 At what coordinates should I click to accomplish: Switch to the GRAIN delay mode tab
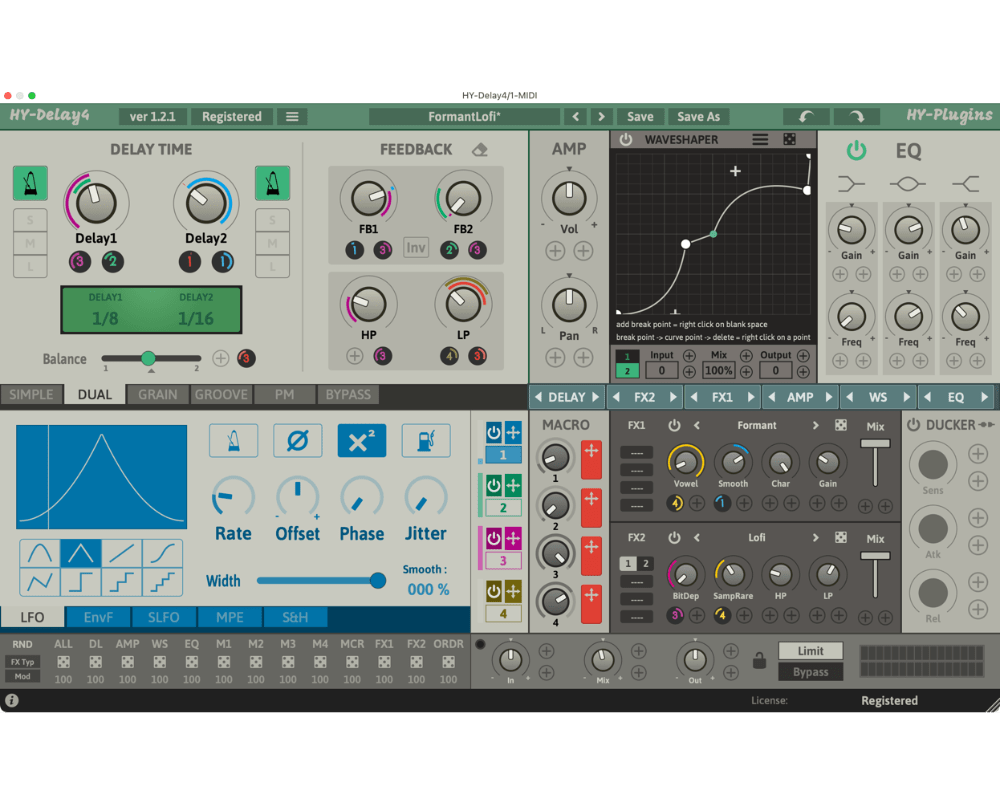[x=158, y=395]
